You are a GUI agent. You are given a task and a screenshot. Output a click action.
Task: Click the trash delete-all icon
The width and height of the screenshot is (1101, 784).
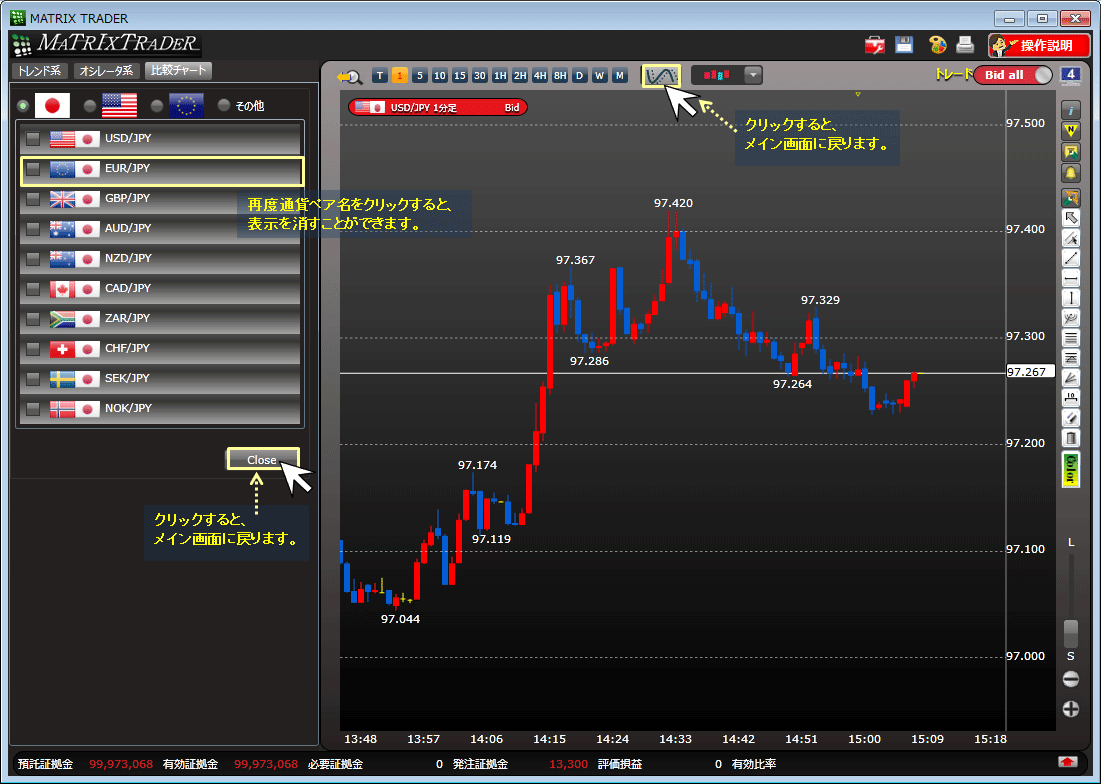click(1071, 439)
